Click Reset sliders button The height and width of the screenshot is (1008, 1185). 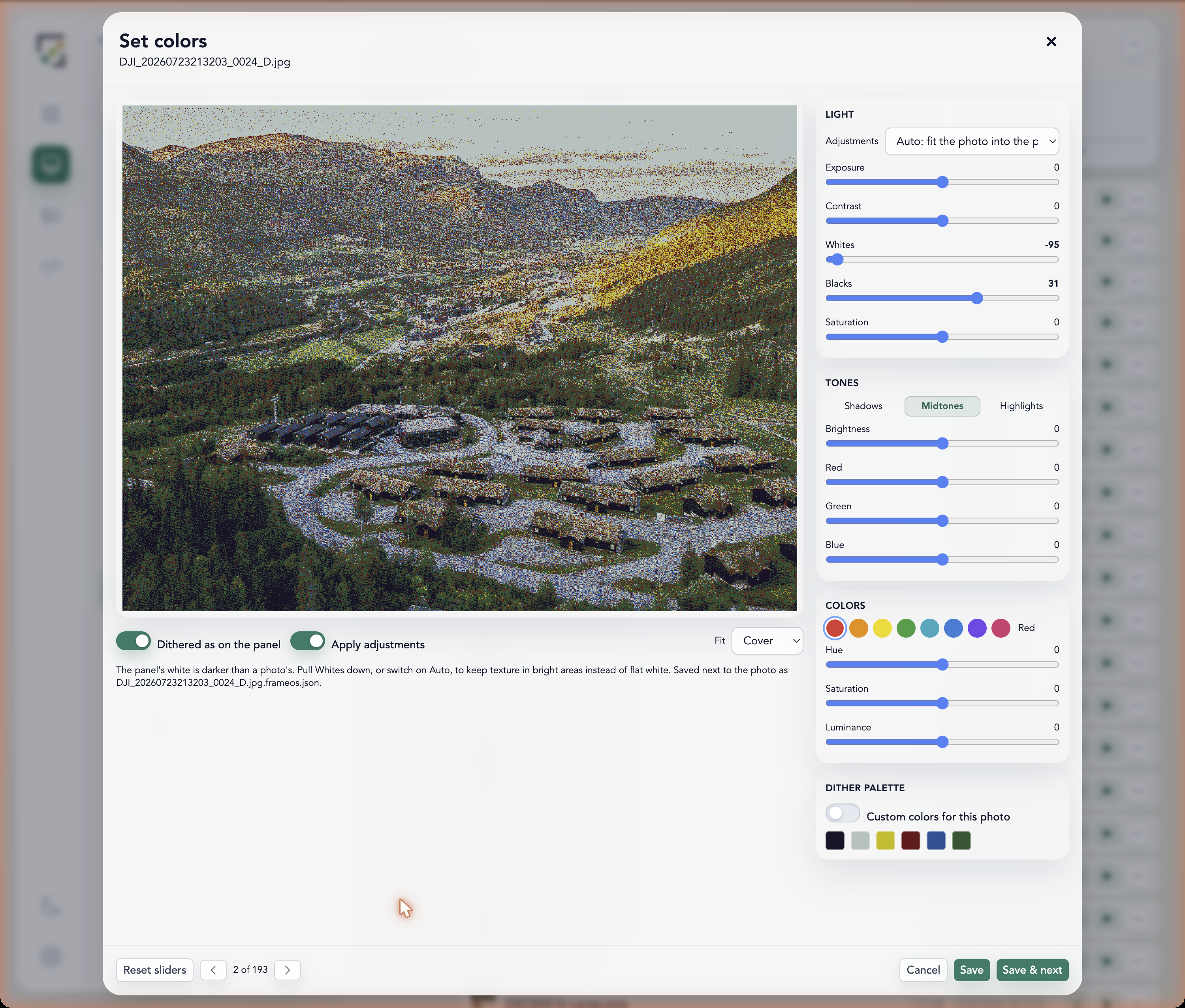coord(155,970)
